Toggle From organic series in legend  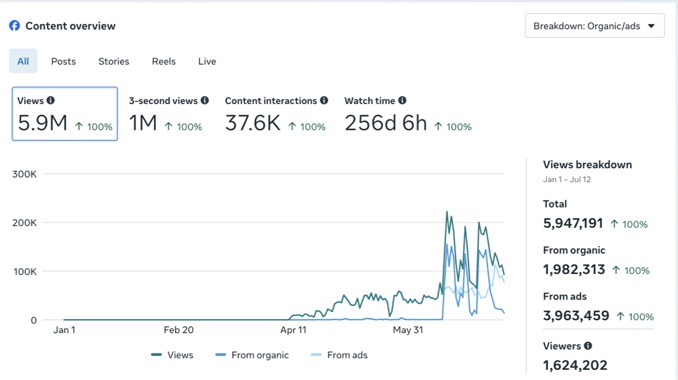(x=252, y=355)
